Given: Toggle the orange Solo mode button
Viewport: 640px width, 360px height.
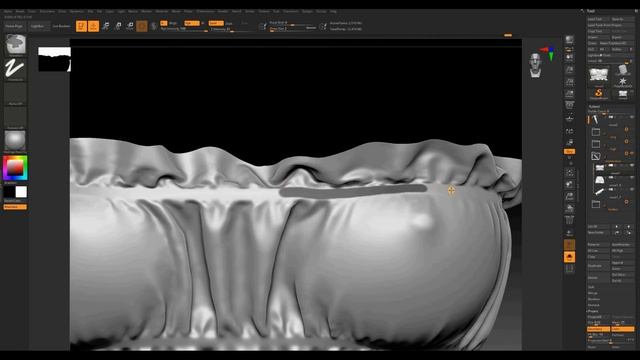Looking at the screenshot, I should (569, 257).
